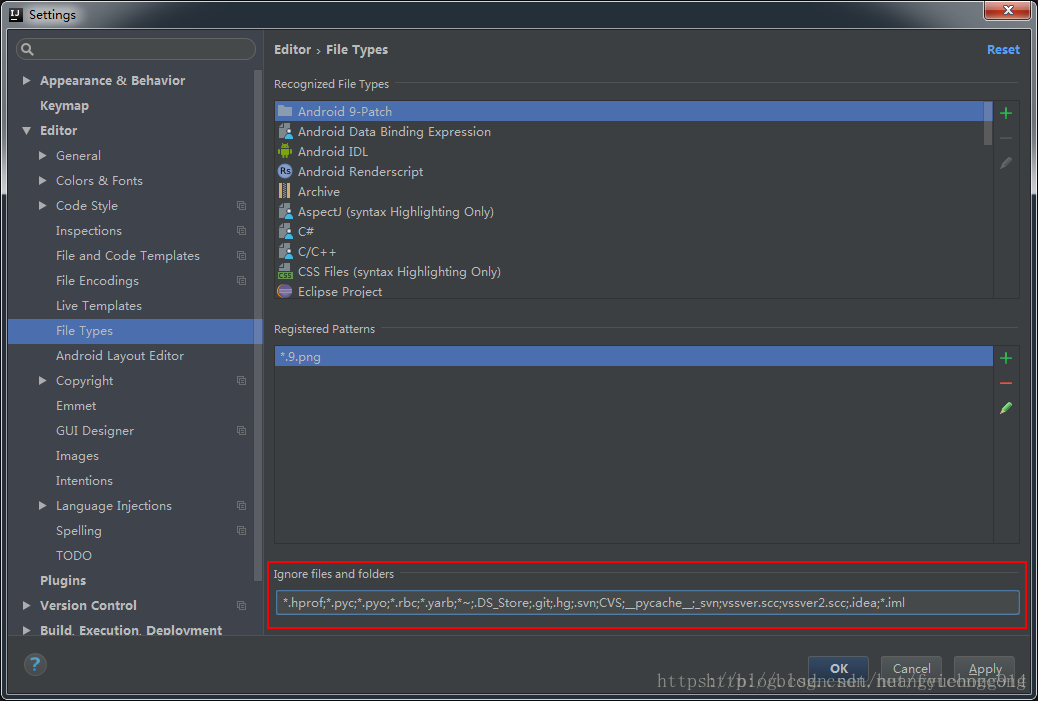Expand the Copyright node

[42, 381]
